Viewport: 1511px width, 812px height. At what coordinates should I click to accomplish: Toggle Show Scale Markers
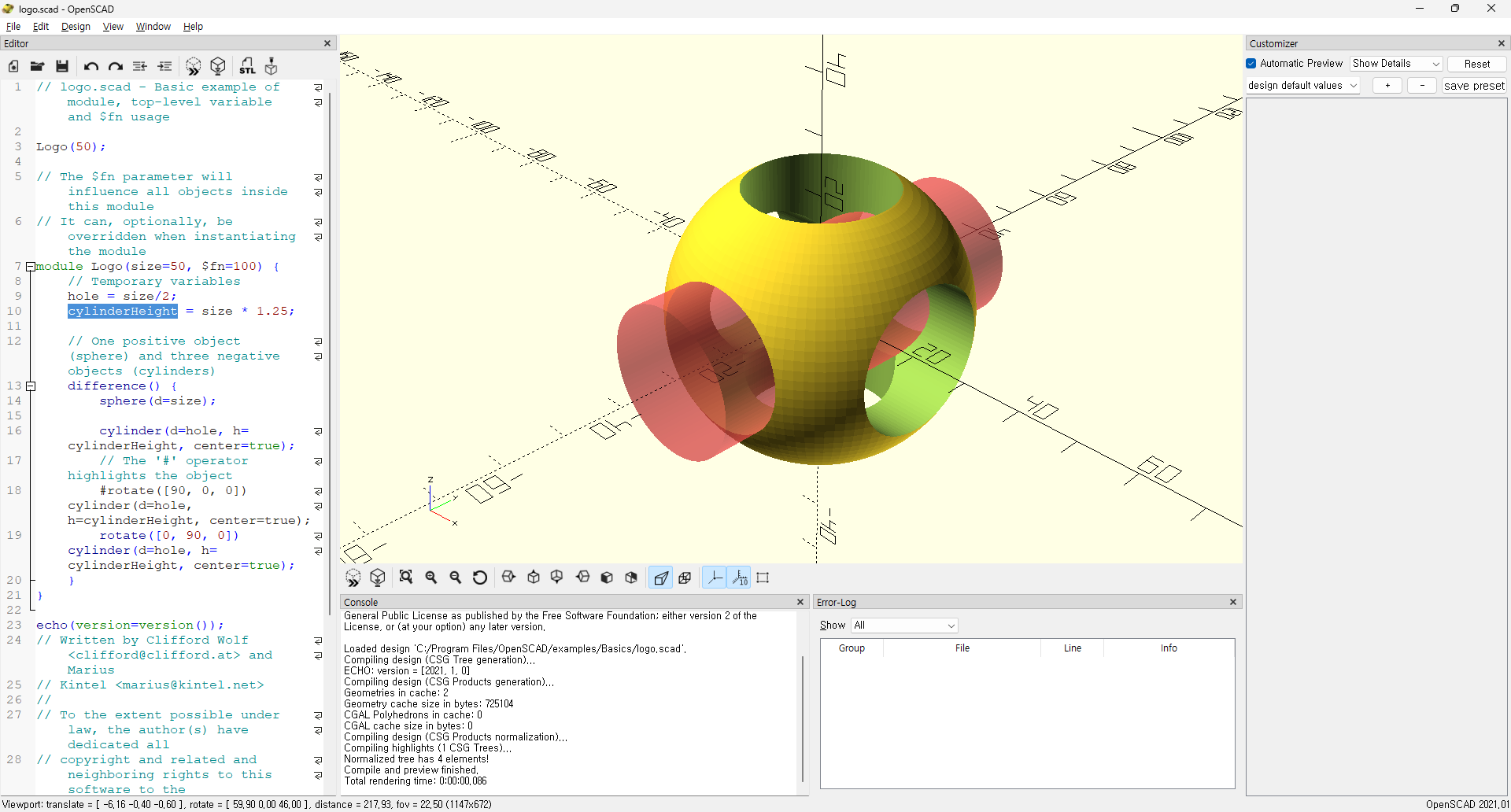click(x=739, y=578)
